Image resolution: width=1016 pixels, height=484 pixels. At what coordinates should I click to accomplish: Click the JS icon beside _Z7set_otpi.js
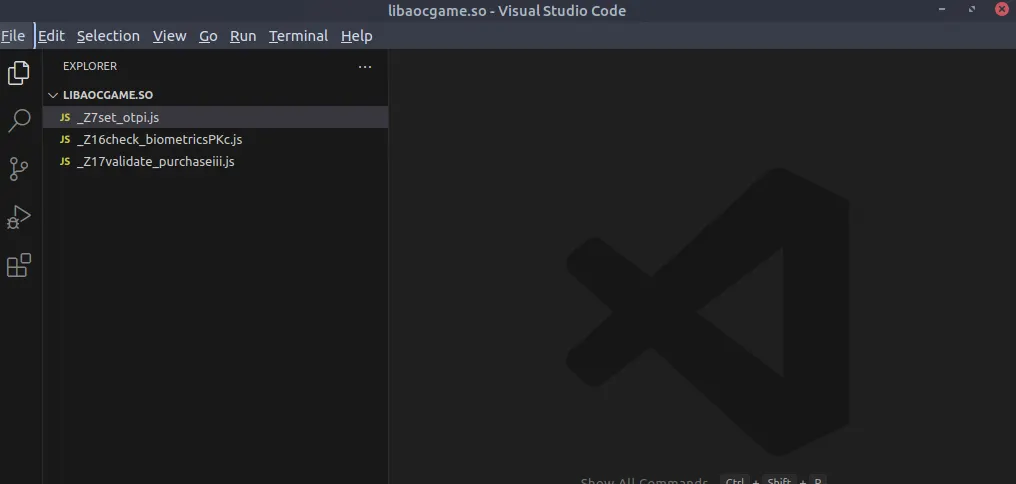pyautogui.click(x=65, y=117)
